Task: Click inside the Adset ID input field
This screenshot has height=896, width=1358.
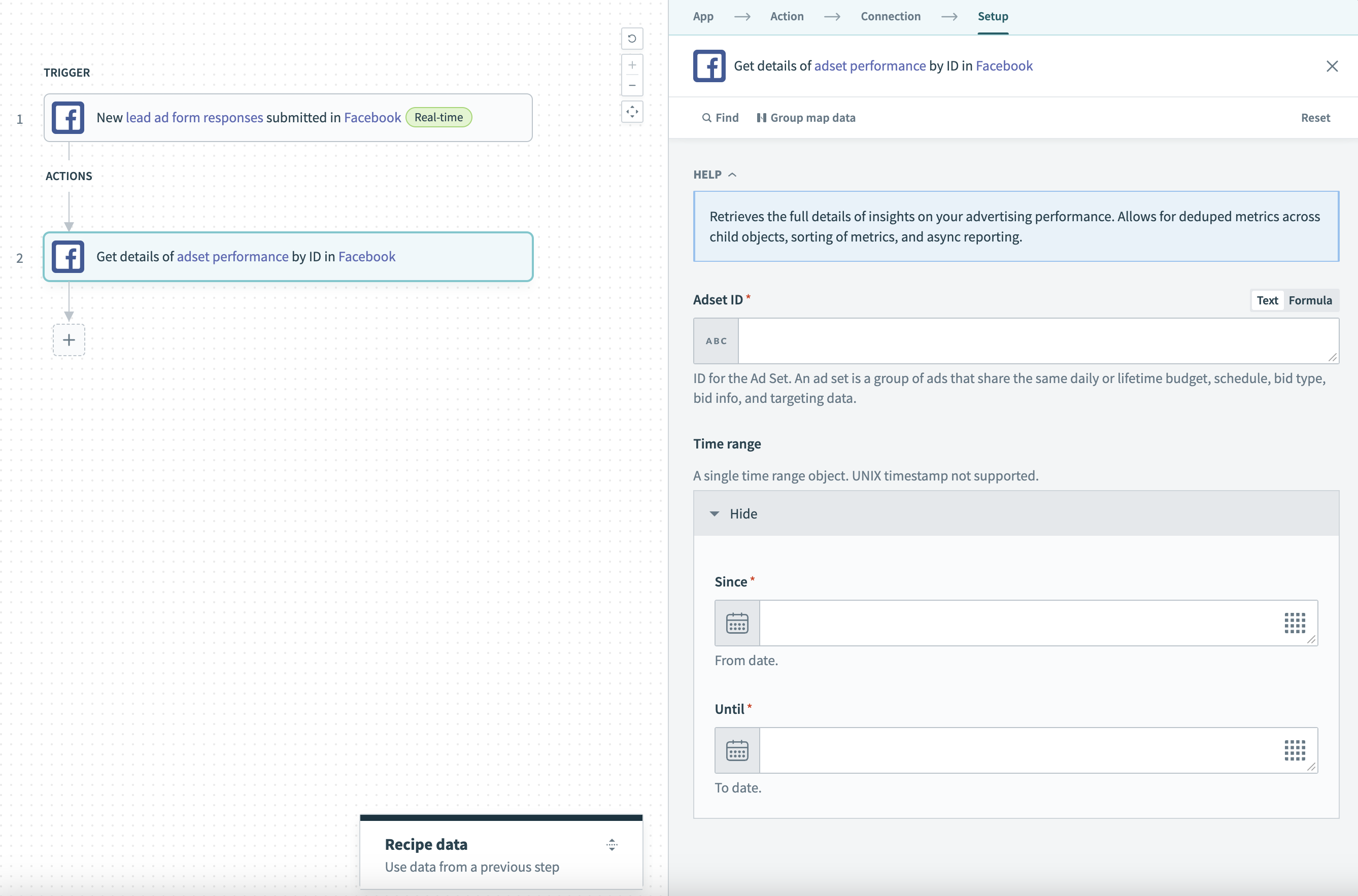Action: point(1029,340)
